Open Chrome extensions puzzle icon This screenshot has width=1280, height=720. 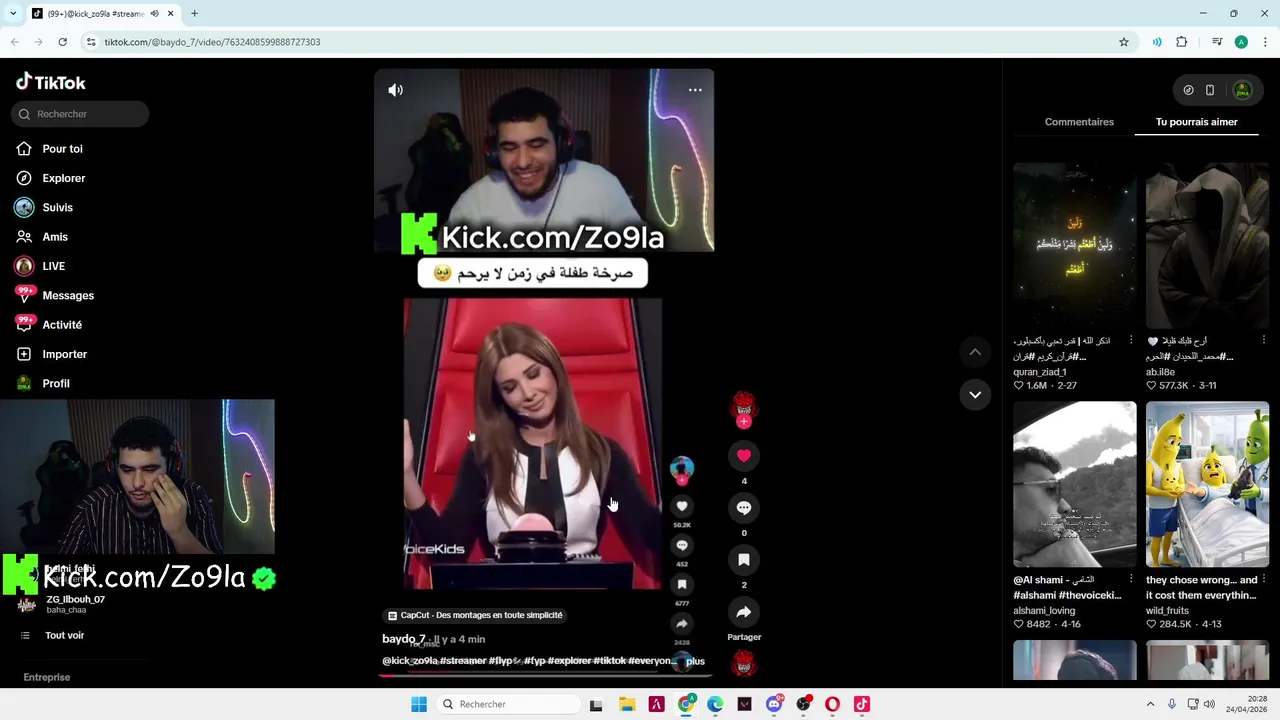[1182, 42]
